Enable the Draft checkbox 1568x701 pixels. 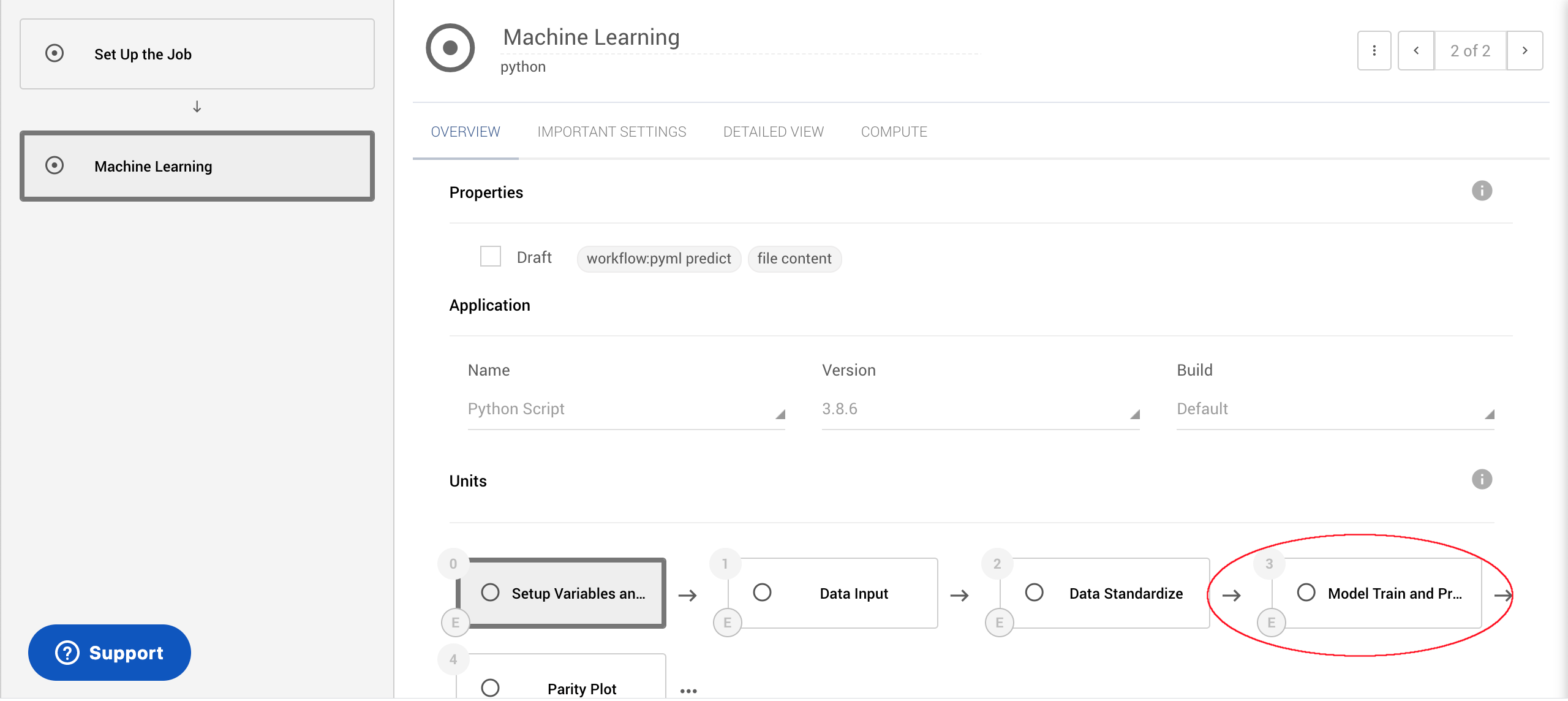490,256
